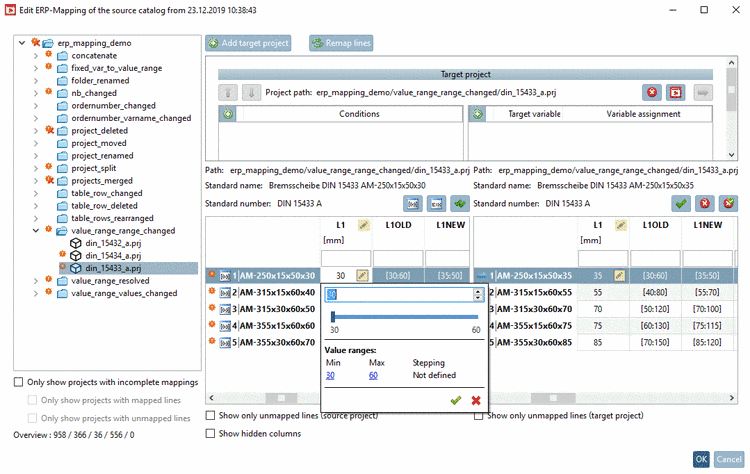
Task: Add a new condition with the green plus icon
Action: 228,114
